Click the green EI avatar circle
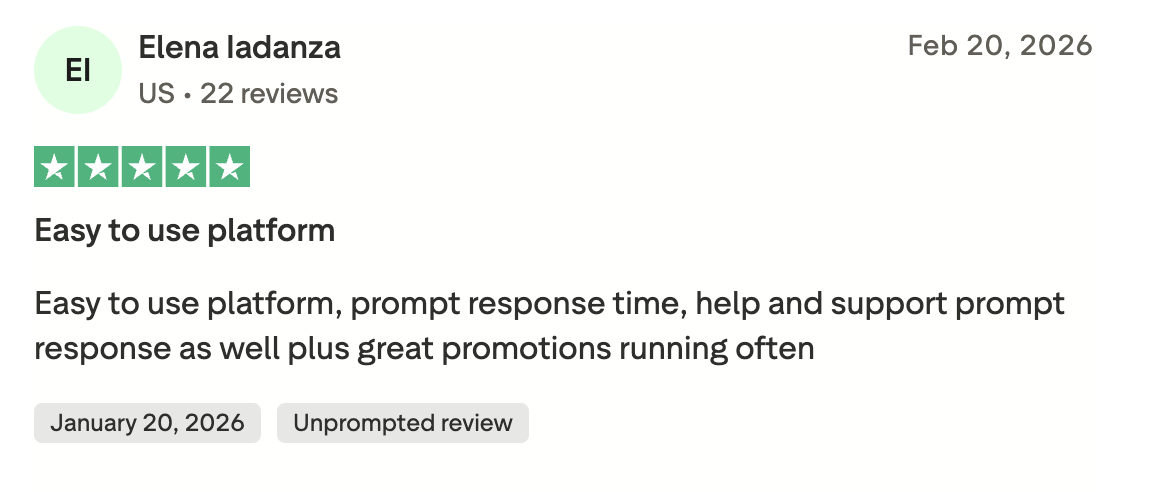This screenshot has width=1154, height=492. click(x=78, y=70)
